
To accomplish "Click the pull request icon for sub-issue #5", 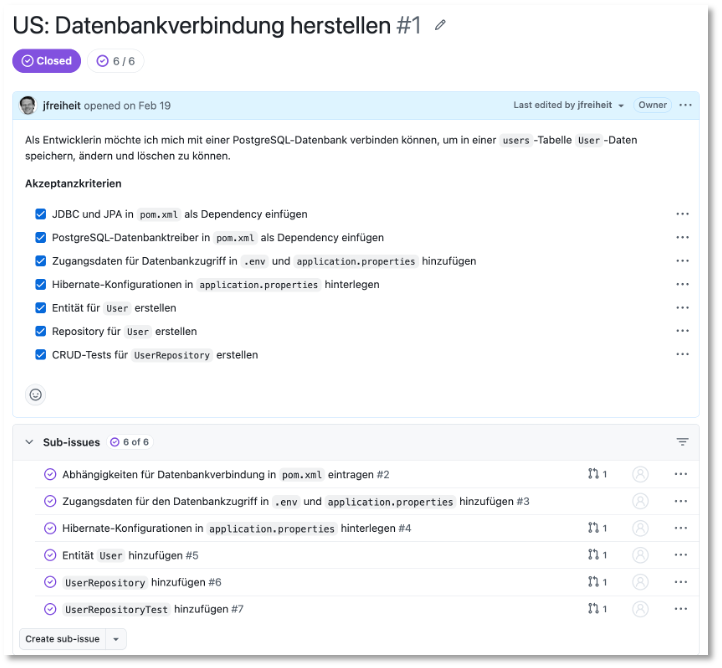I will tap(594, 555).
